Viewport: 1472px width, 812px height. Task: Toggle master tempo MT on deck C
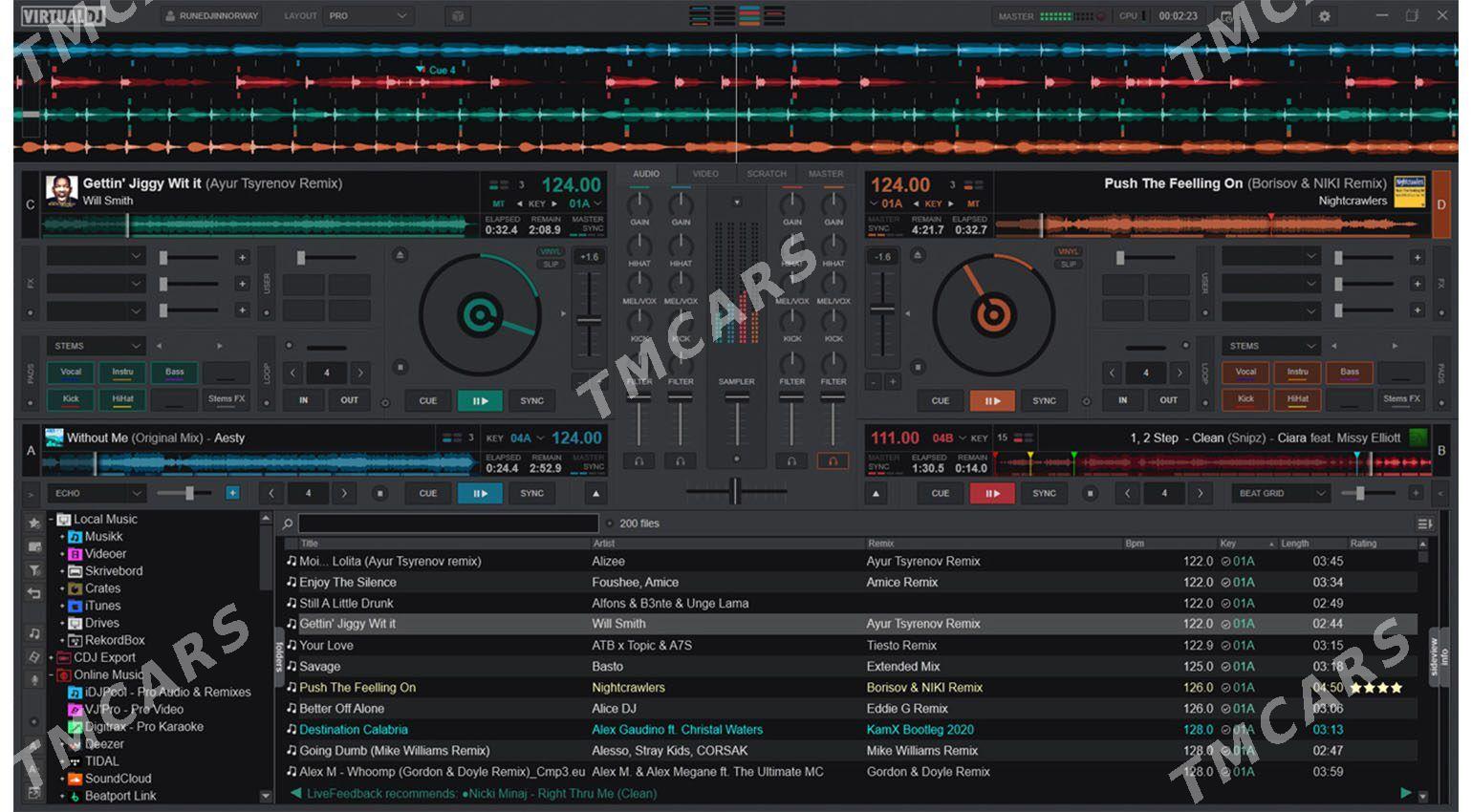[x=498, y=203]
